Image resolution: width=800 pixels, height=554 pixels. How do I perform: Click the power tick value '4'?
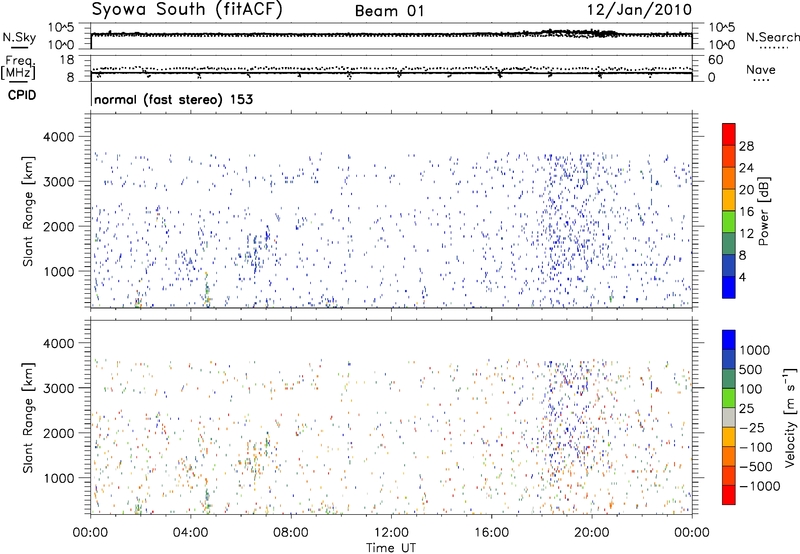click(742, 277)
